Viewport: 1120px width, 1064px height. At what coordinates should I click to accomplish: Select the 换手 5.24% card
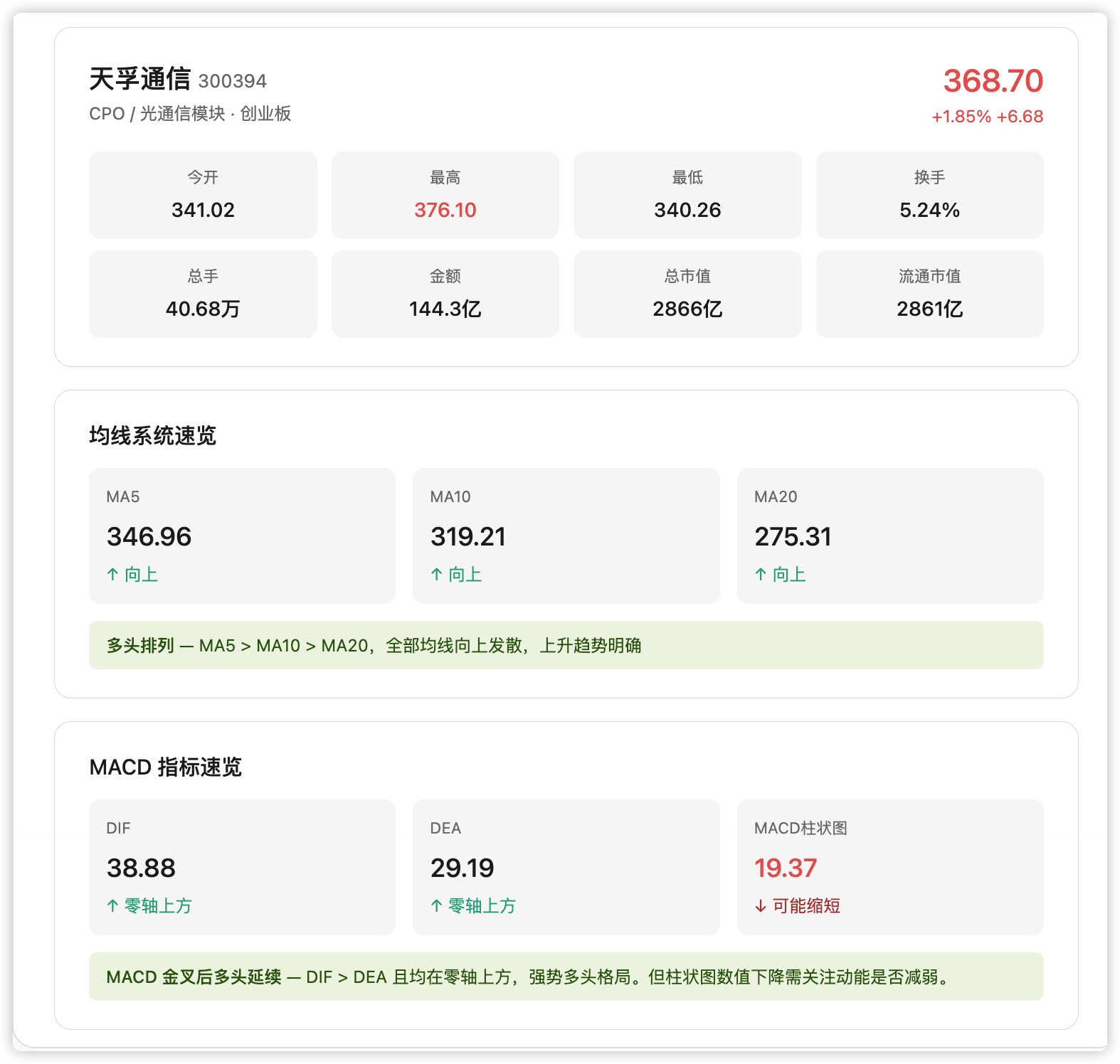pos(930,195)
